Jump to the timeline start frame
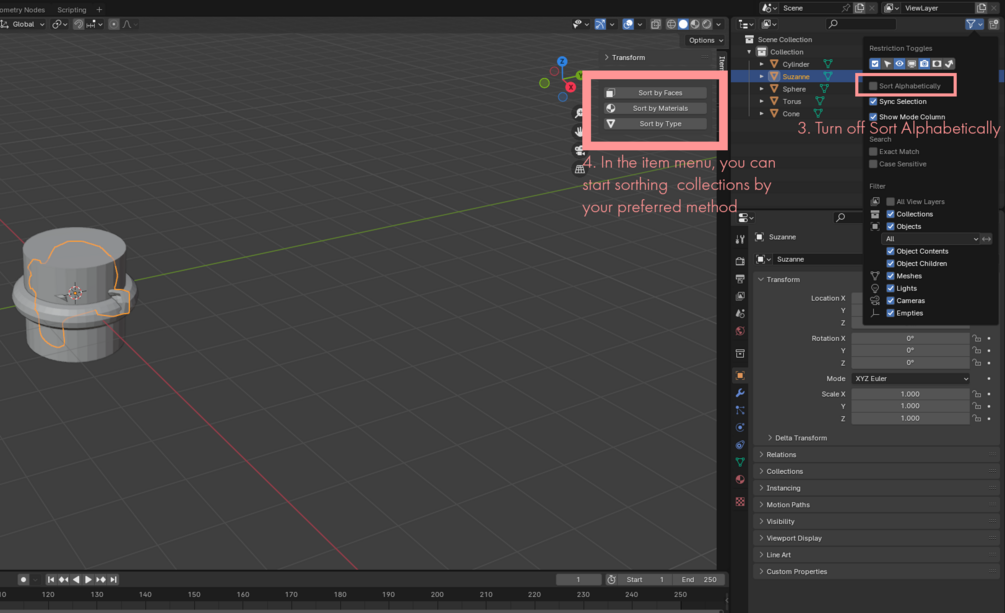1005x613 pixels. 51,580
